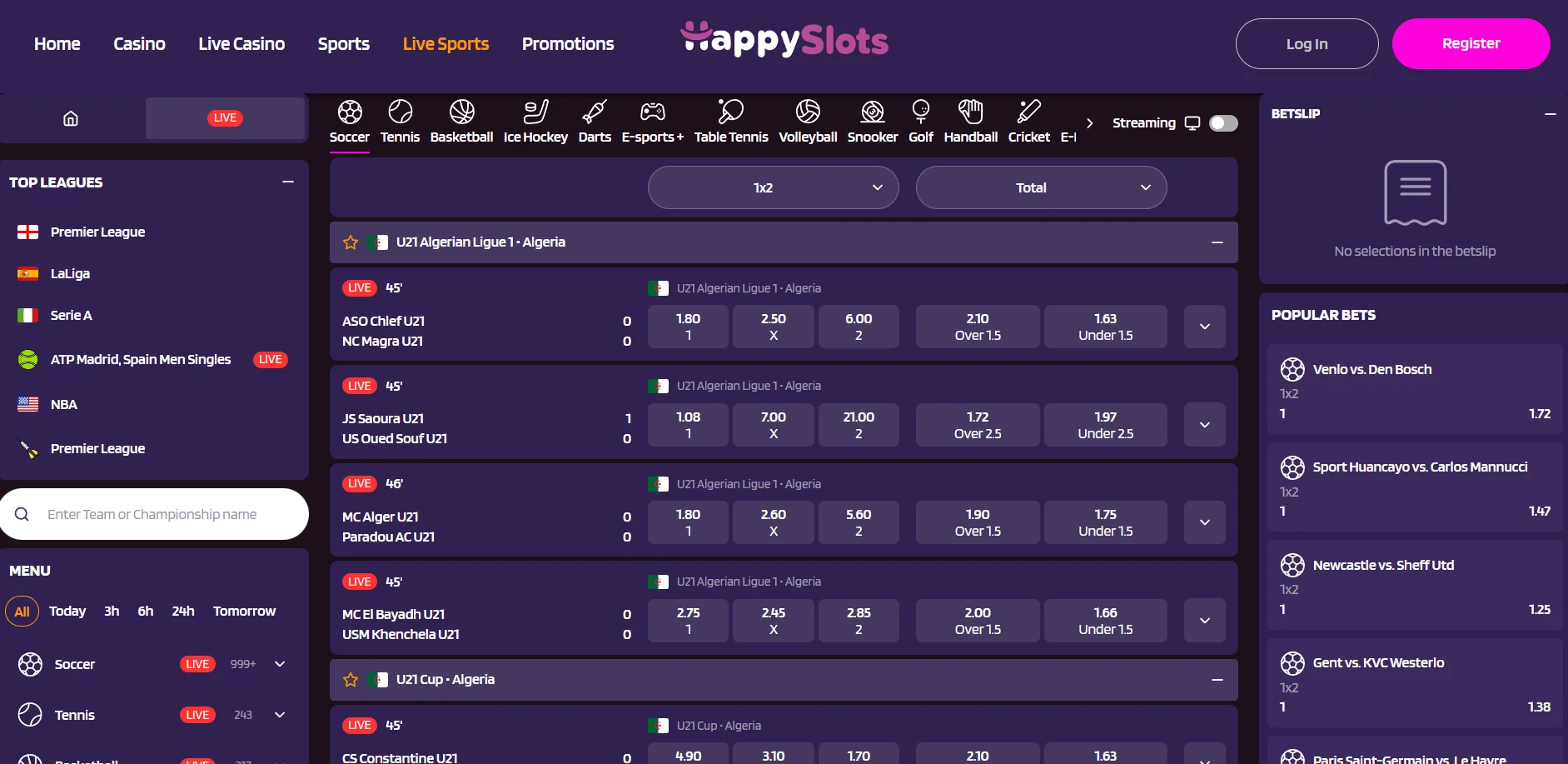This screenshot has width=1568, height=764.
Task: Click the empty betslip receipt icon
Action: pyautogui.click(x=1416, y=193)
